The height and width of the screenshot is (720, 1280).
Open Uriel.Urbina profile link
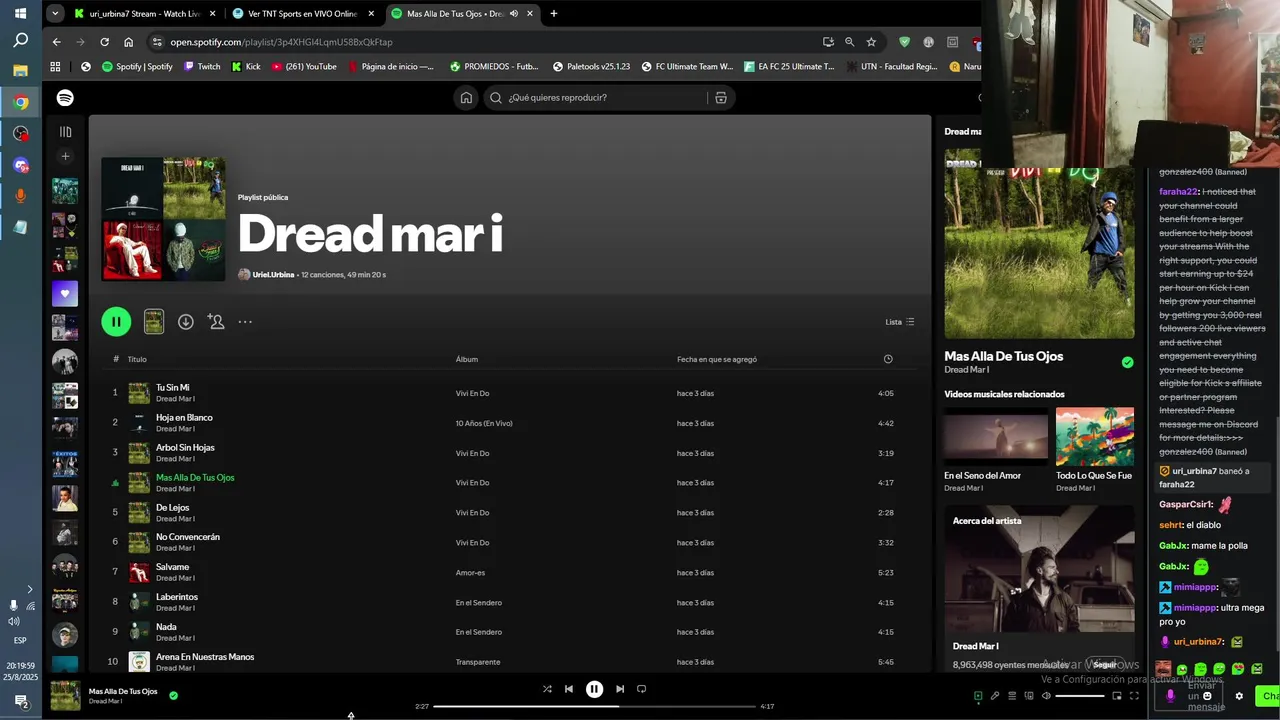(x=273, y=274)
